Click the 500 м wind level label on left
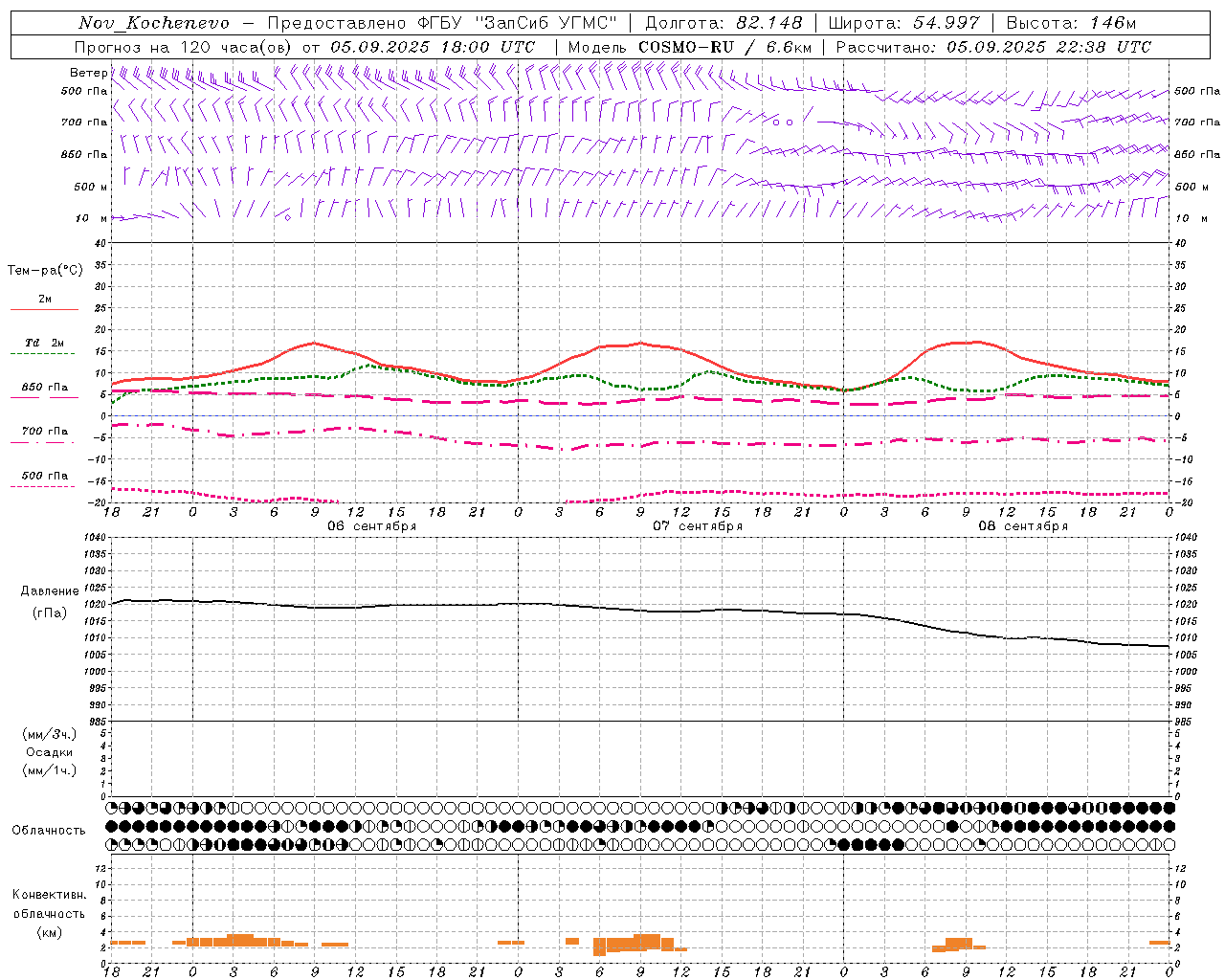Viewport: 1225px width, 980px height. click(92, 187)
